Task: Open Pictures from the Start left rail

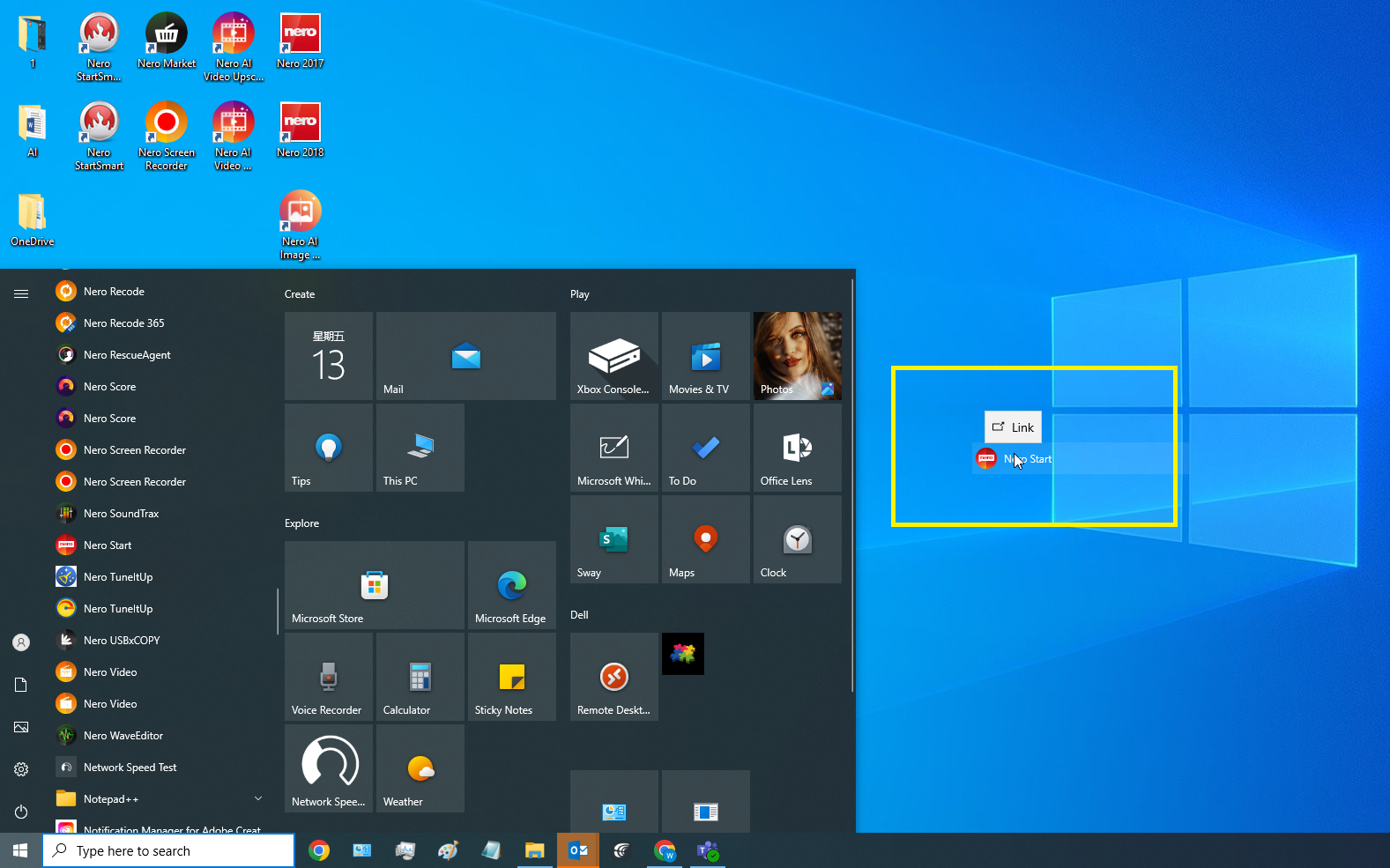Action: tap(21, 727)
